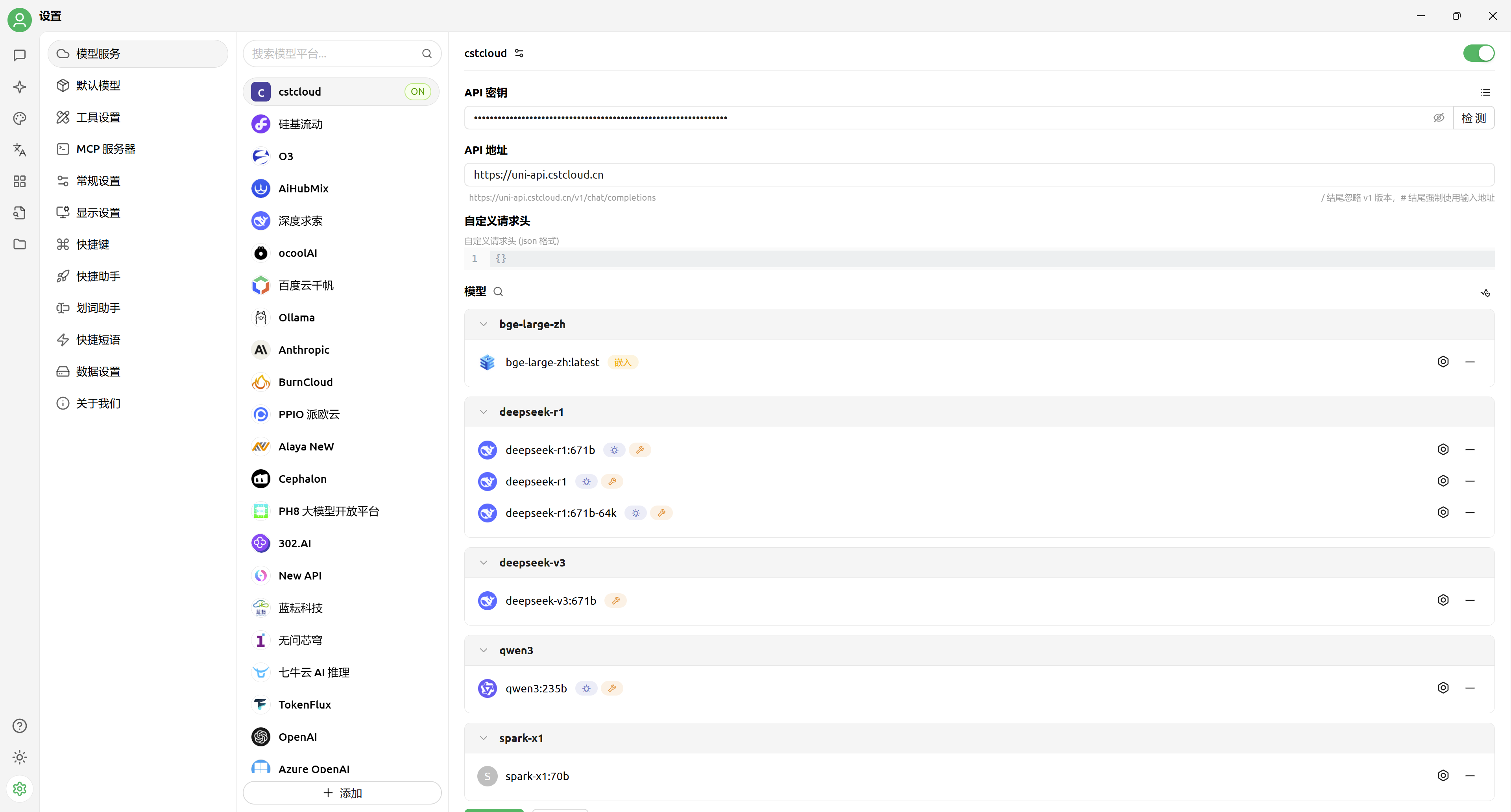Collapse the deepseek-v3 model group
This screenshot has height=812, width=1511.
483,563
